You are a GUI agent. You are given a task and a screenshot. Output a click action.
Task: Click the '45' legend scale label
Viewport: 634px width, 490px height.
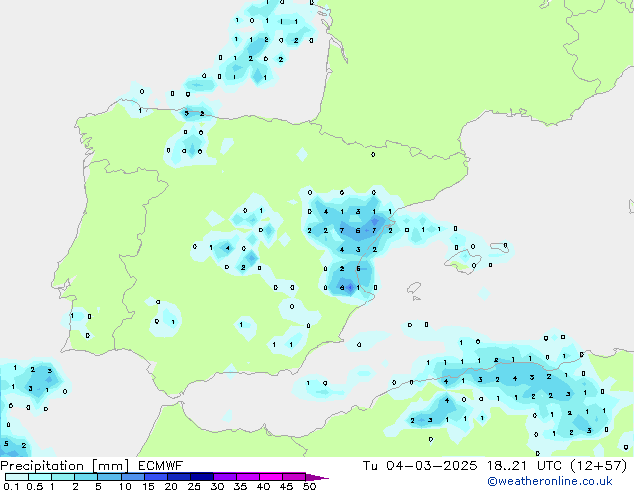coord(286,486)
